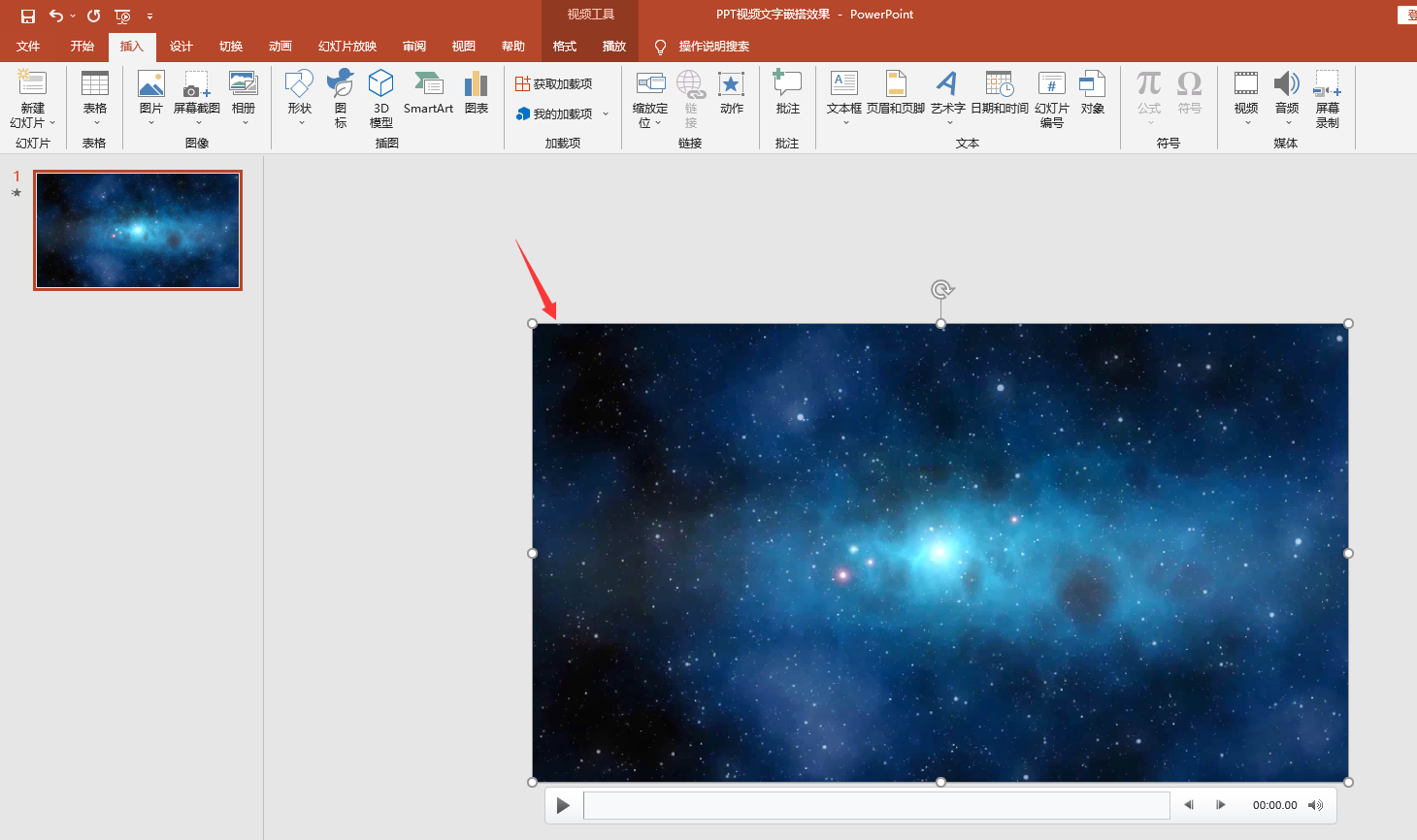The height and width of the screenshot is (840, 1417).
Task: Insert a text box (文本框)
Action: tap(843, 93)
